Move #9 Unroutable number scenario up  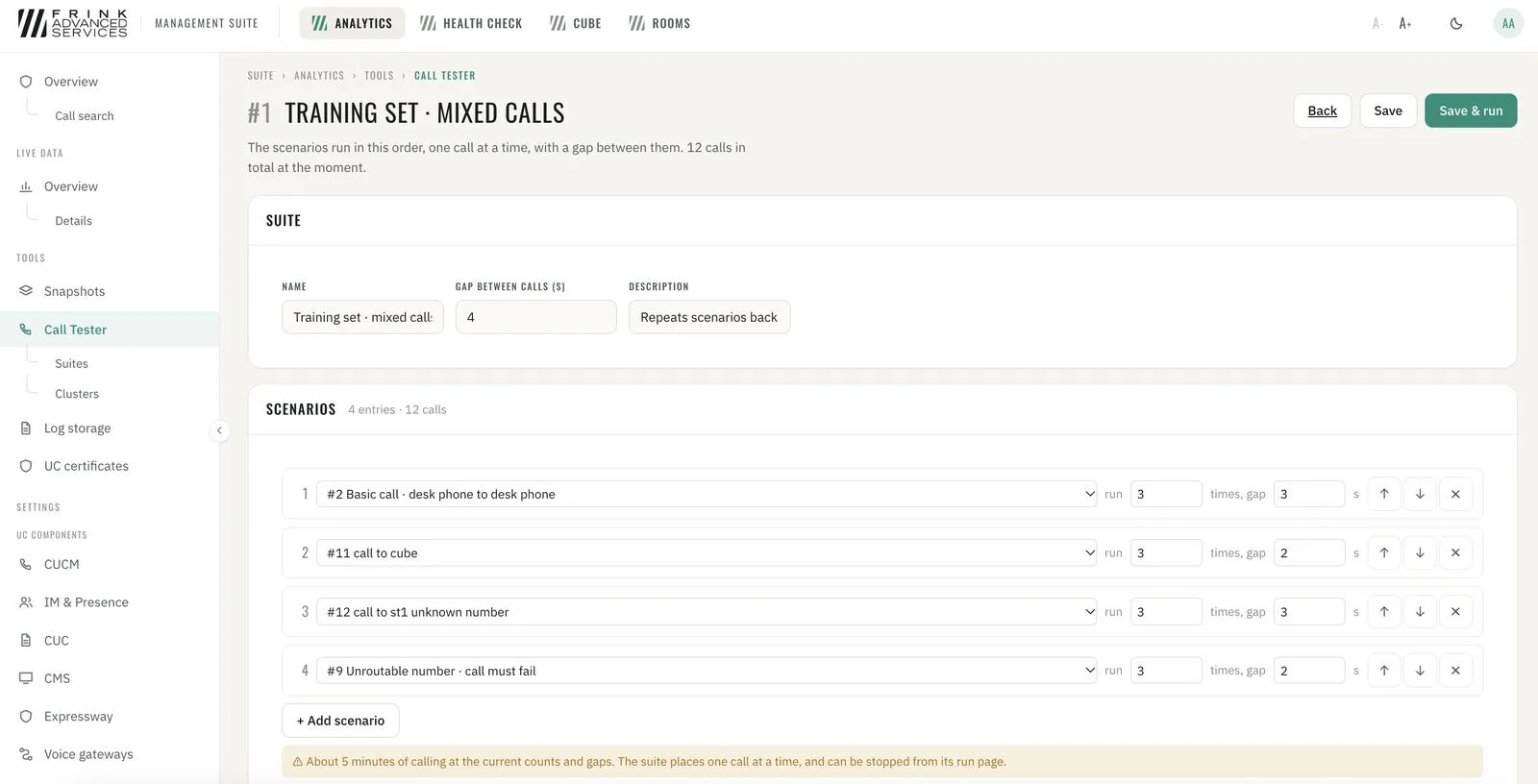1384,670
